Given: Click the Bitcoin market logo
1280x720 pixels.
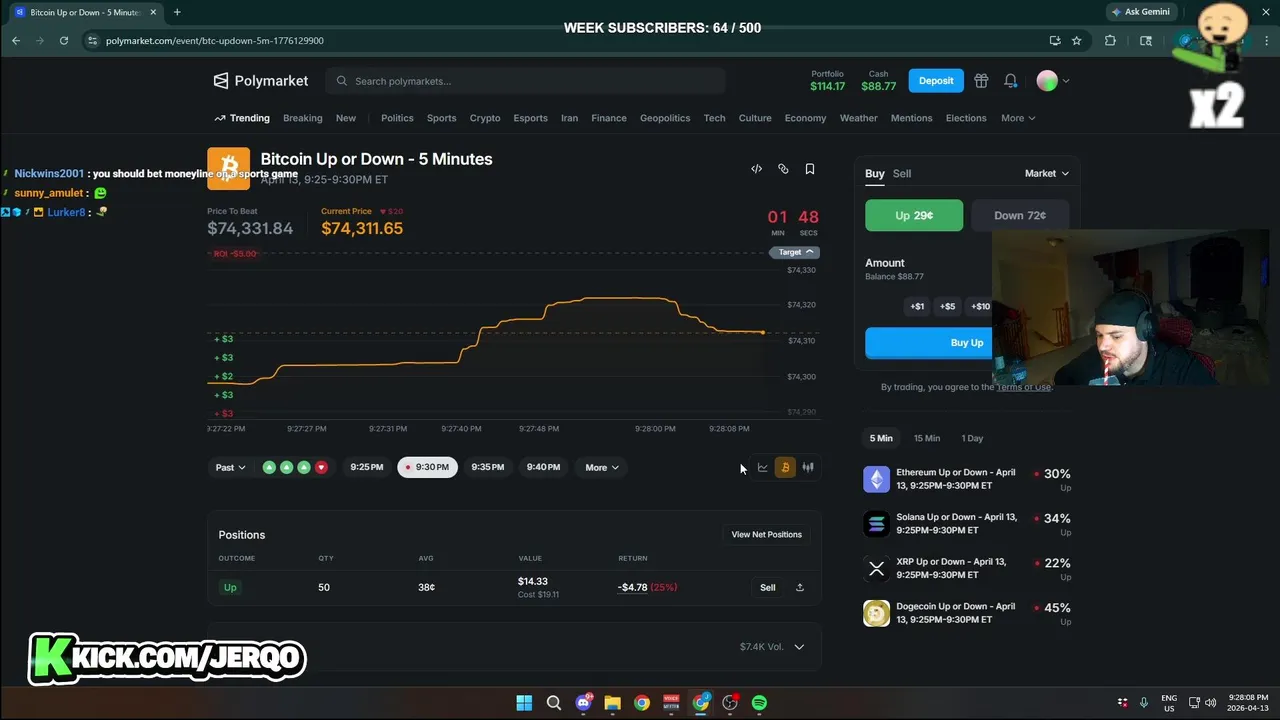Looking at the screenshot, I should [x=228, y=168].
